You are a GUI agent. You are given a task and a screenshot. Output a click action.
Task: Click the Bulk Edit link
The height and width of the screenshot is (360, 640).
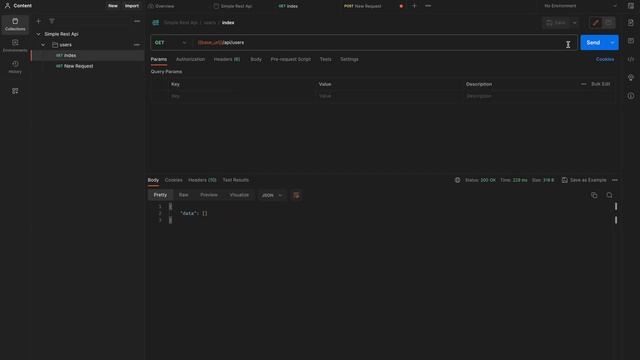[x=600, y=84]
